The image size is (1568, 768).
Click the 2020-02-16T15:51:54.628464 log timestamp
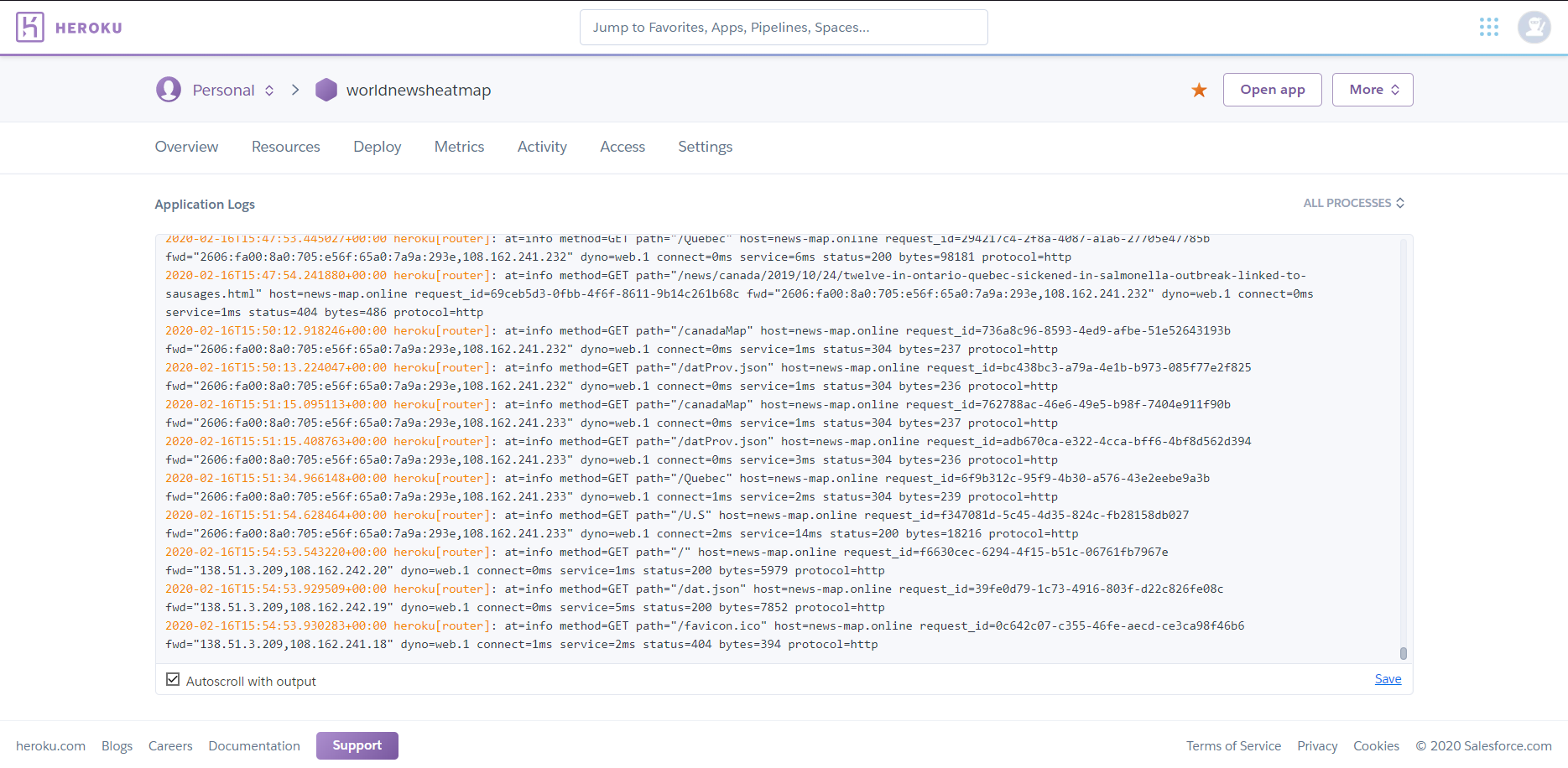pyautogui.click(x=276, y=515)
